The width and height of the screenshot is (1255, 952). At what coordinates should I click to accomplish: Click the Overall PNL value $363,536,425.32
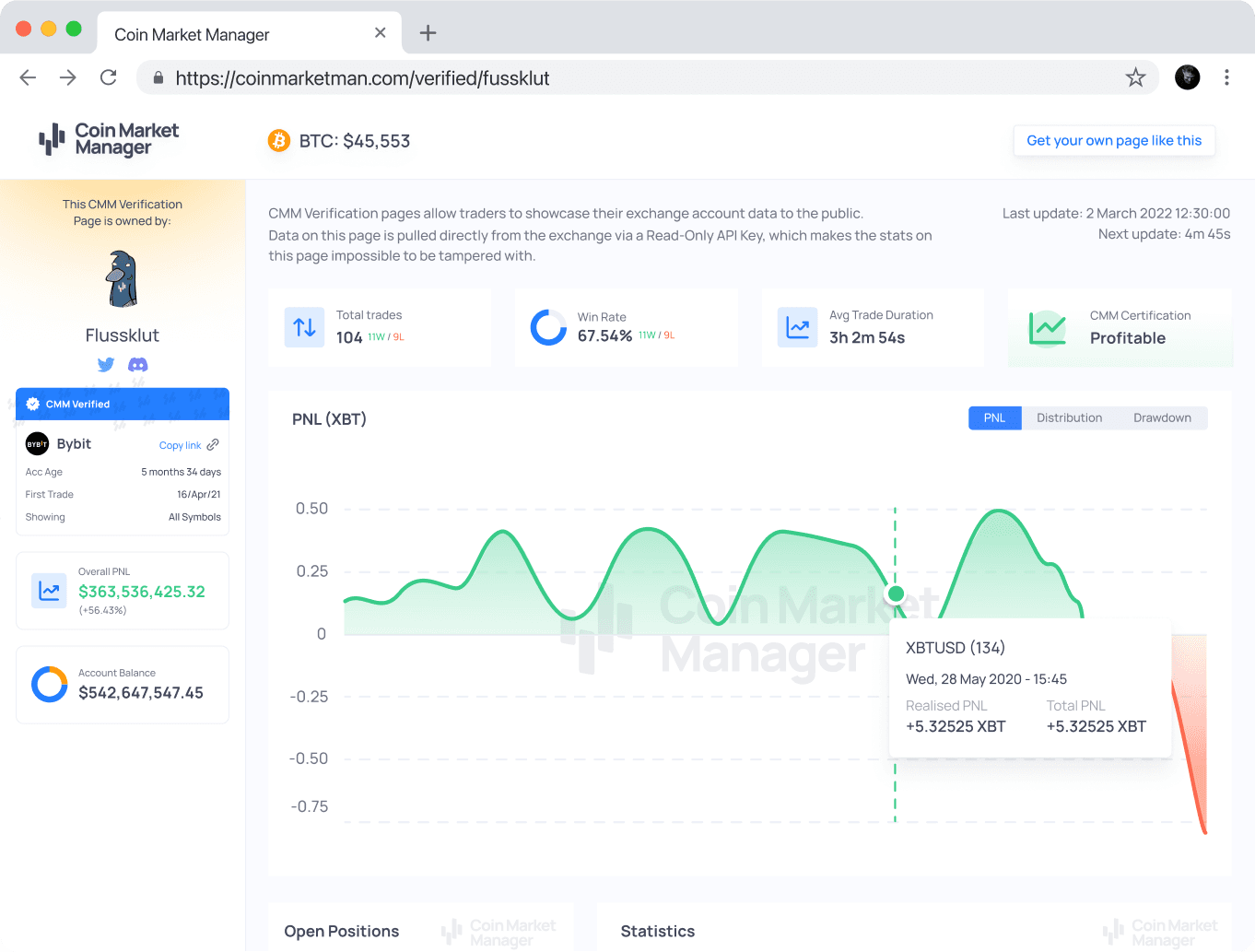(142, 592)
